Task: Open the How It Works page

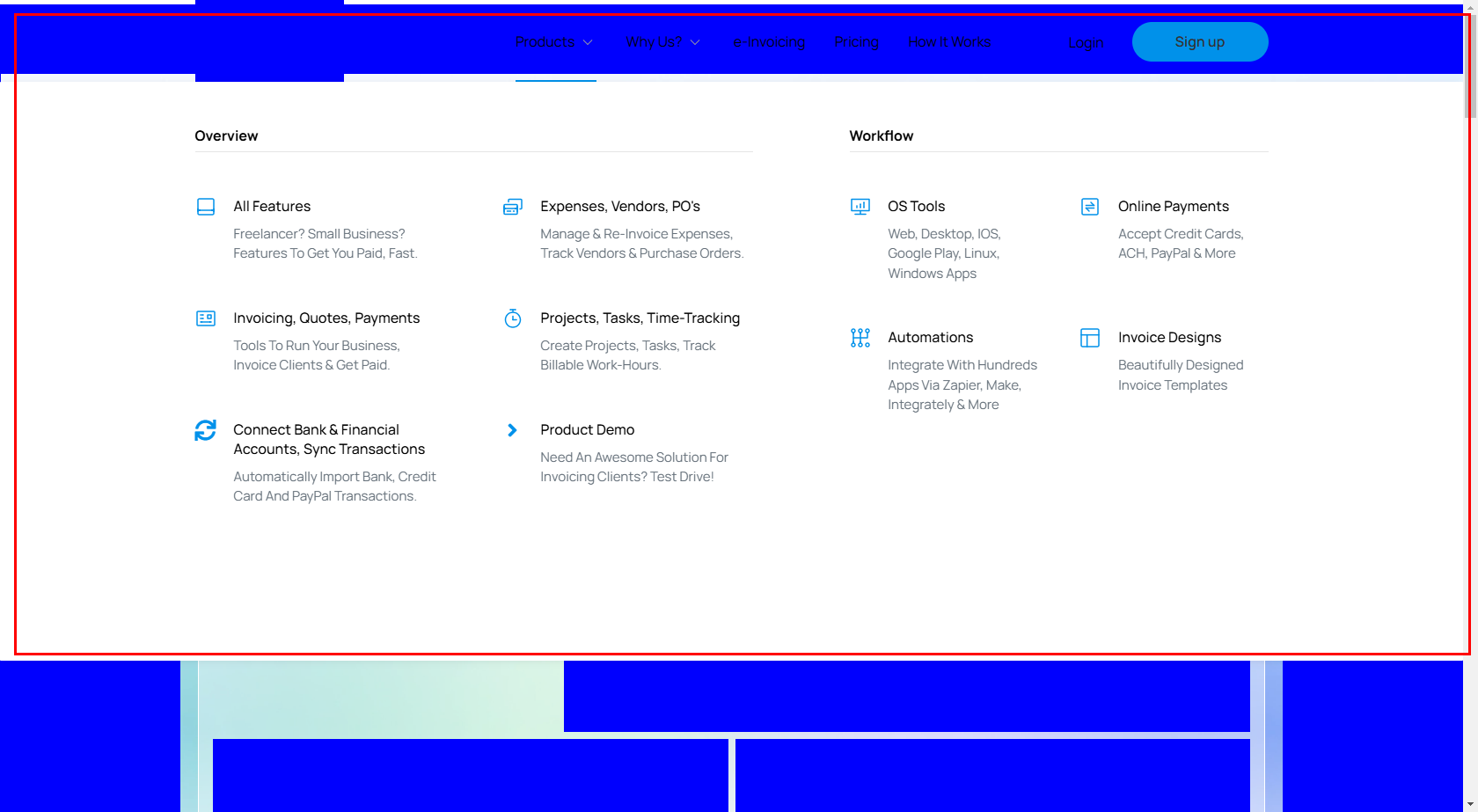Action: [949, 42]
